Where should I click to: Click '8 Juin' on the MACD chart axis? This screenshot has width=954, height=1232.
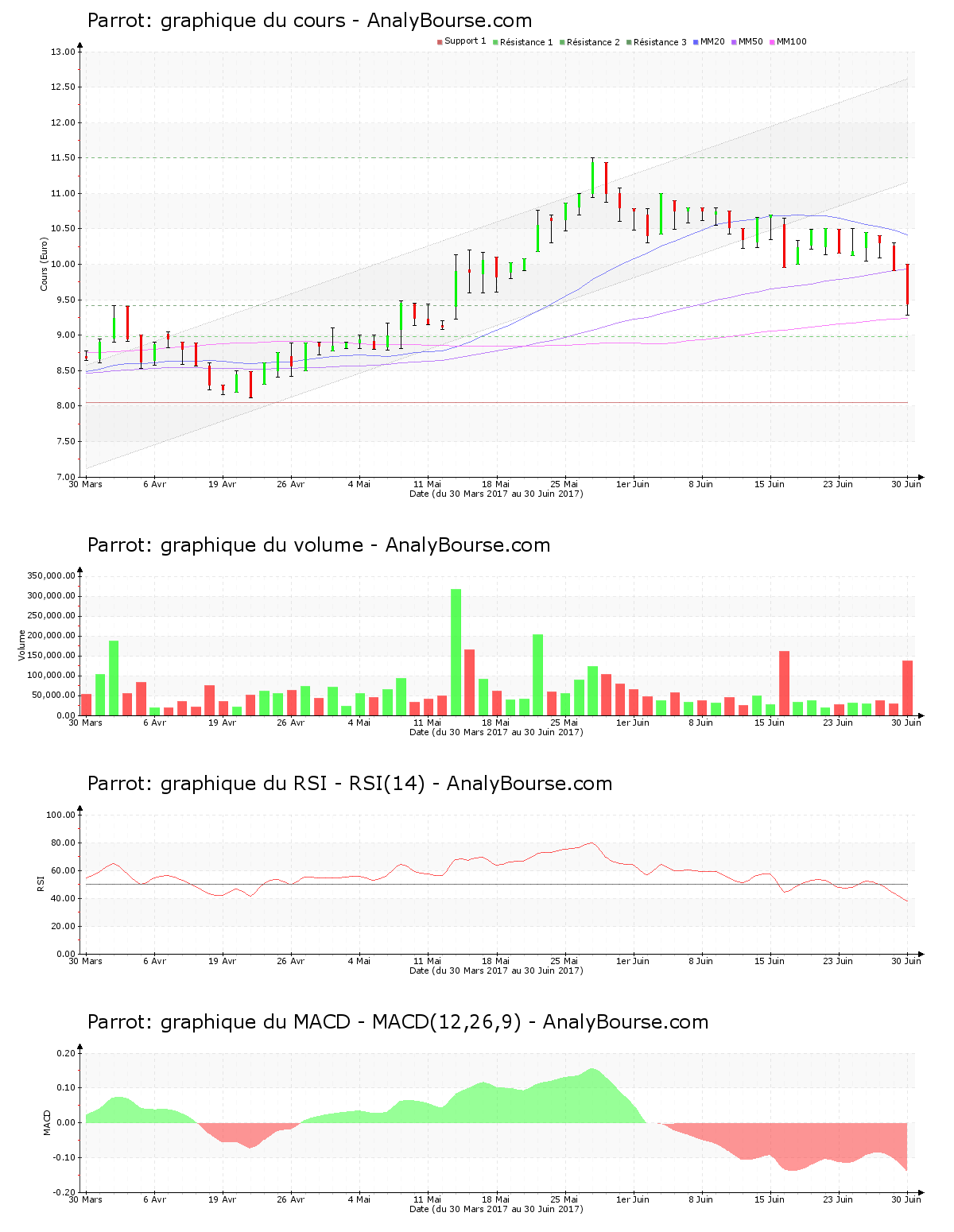pyautogui.click(x=701, y=1199)
